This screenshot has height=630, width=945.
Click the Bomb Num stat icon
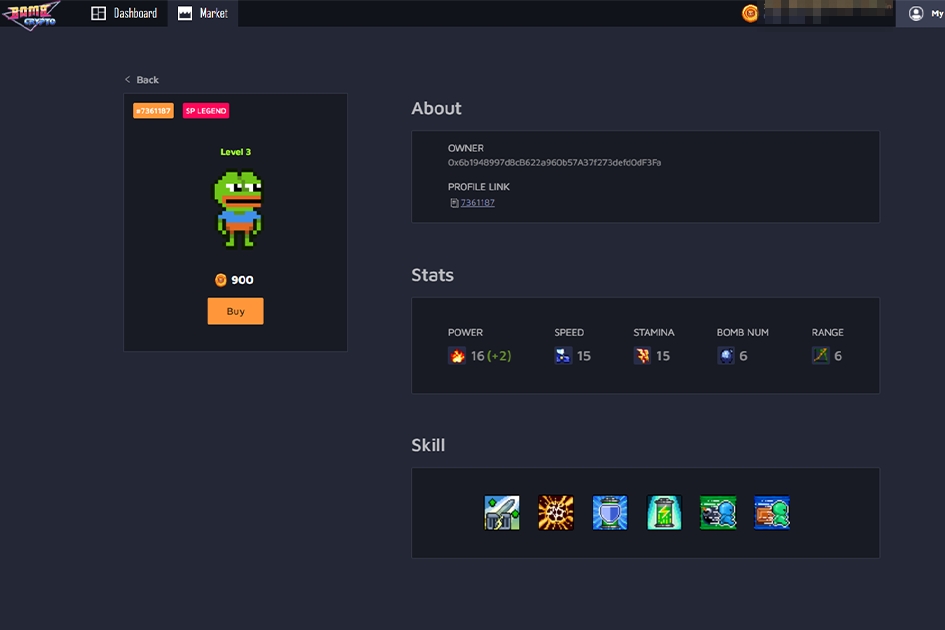point(726,356)
